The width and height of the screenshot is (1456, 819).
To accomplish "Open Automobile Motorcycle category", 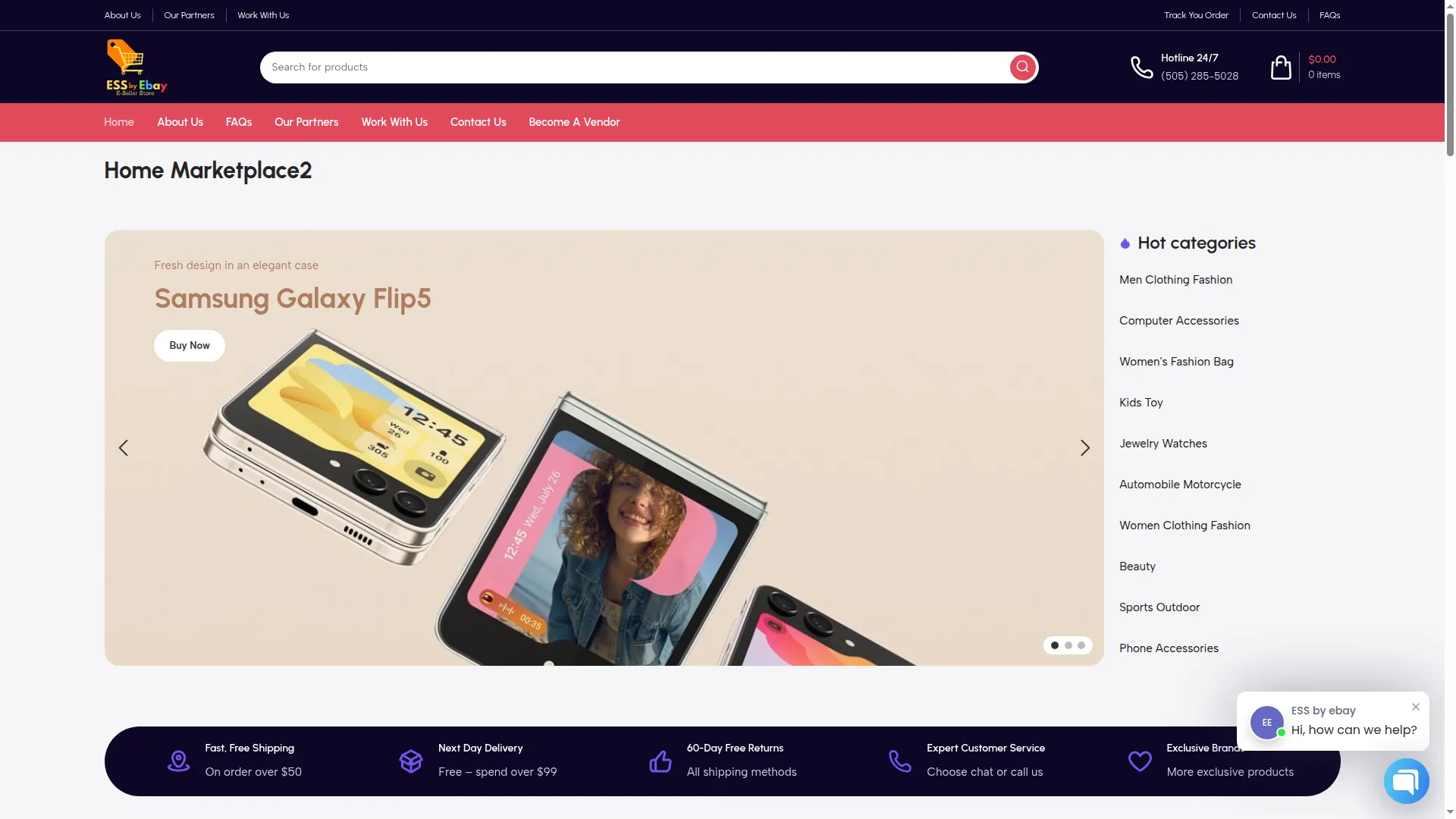I will coord(1180,485).
